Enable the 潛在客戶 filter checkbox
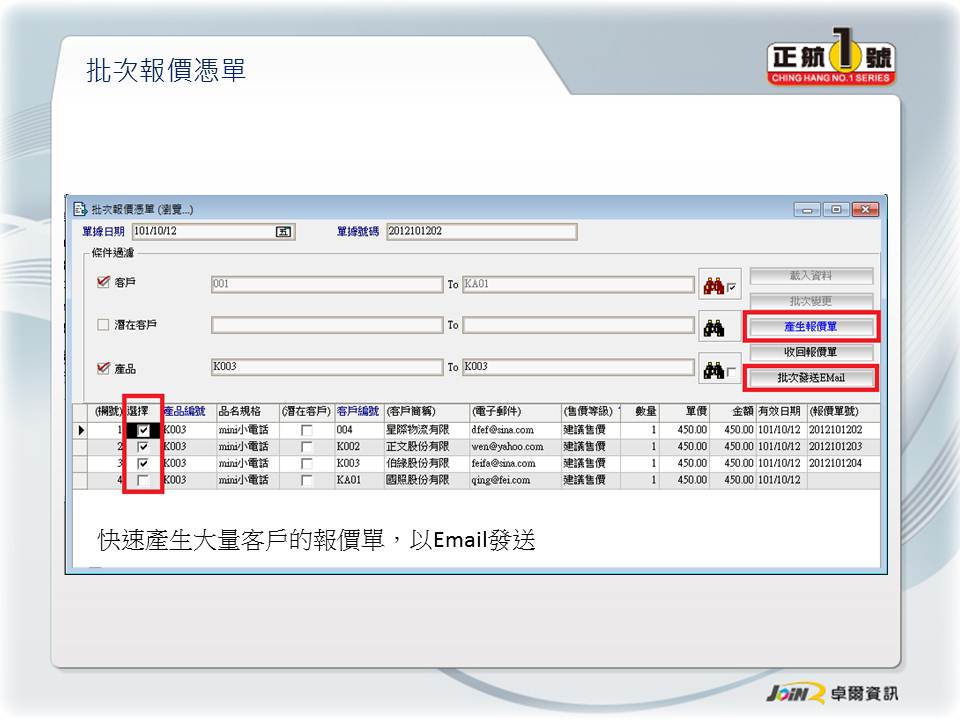The image size is (960, 720). [103, 325]
